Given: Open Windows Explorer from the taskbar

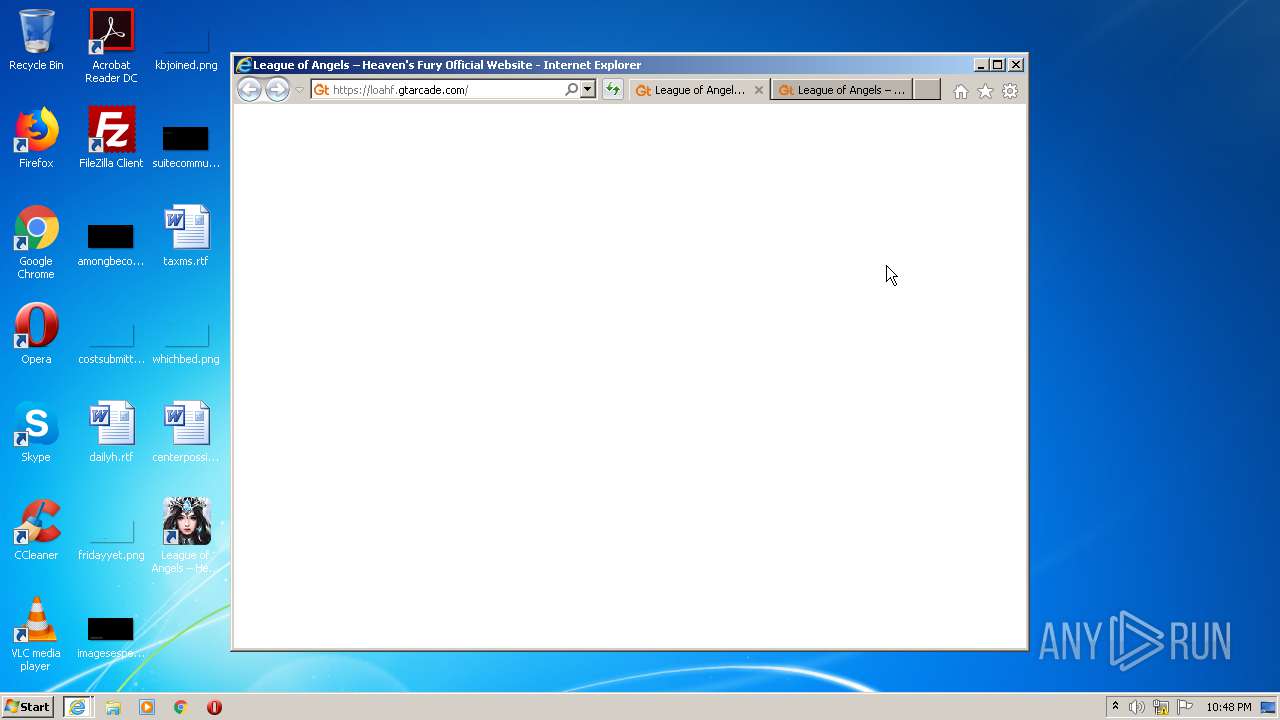Looking at the screenshot, I should [x=113, y=707].
